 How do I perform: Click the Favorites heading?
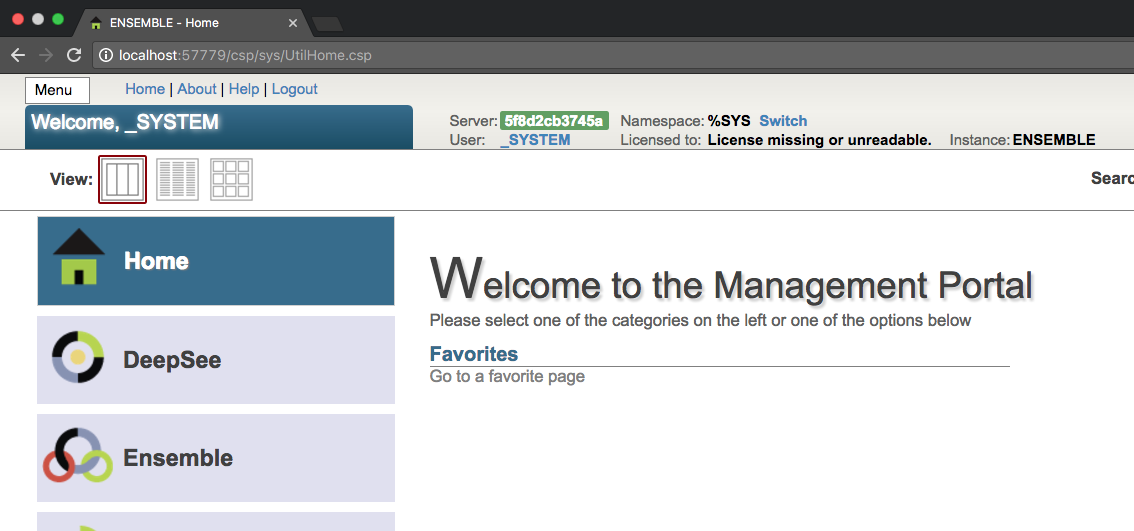474,354
